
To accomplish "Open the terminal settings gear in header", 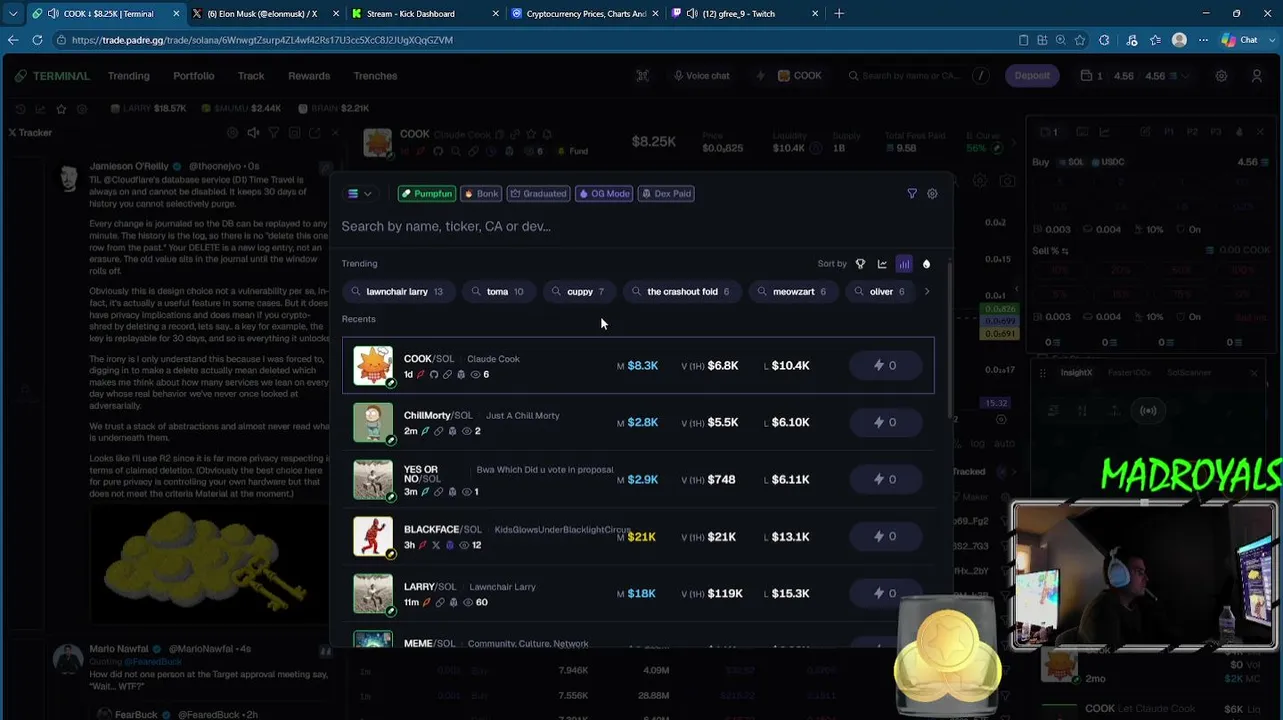I will click(x=1221, y=76).
